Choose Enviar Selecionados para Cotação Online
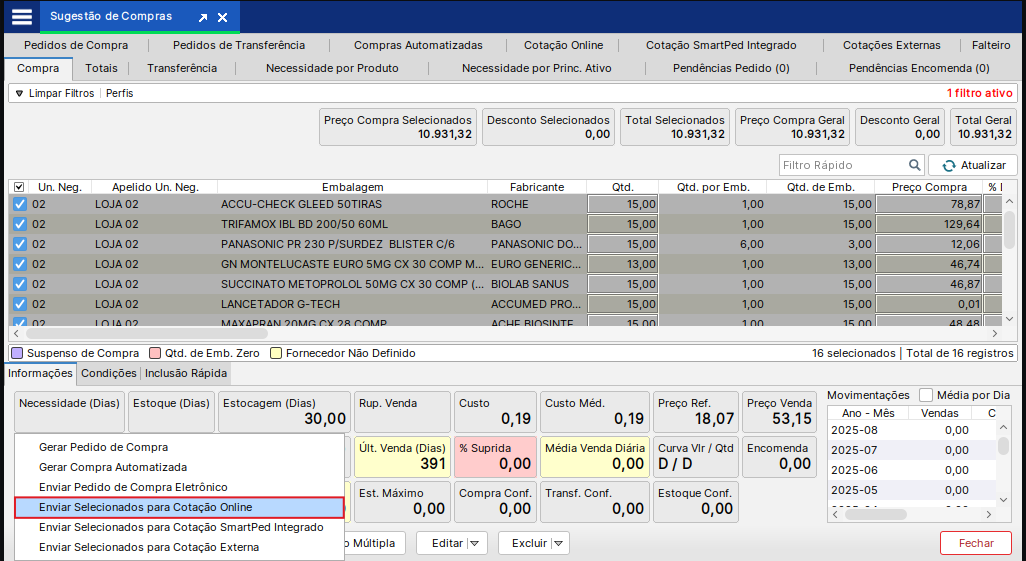This screenshot has width=1026, height=561. [x=179, y=507]
